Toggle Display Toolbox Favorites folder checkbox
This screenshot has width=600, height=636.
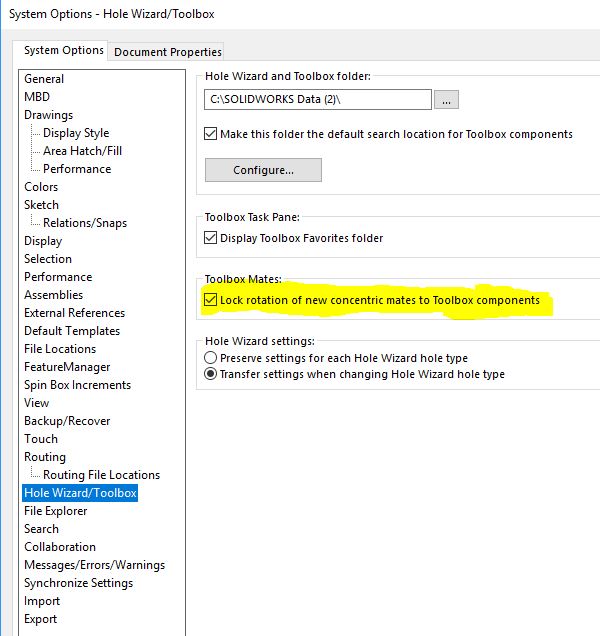pyautogui.click(x=211, y=238)
